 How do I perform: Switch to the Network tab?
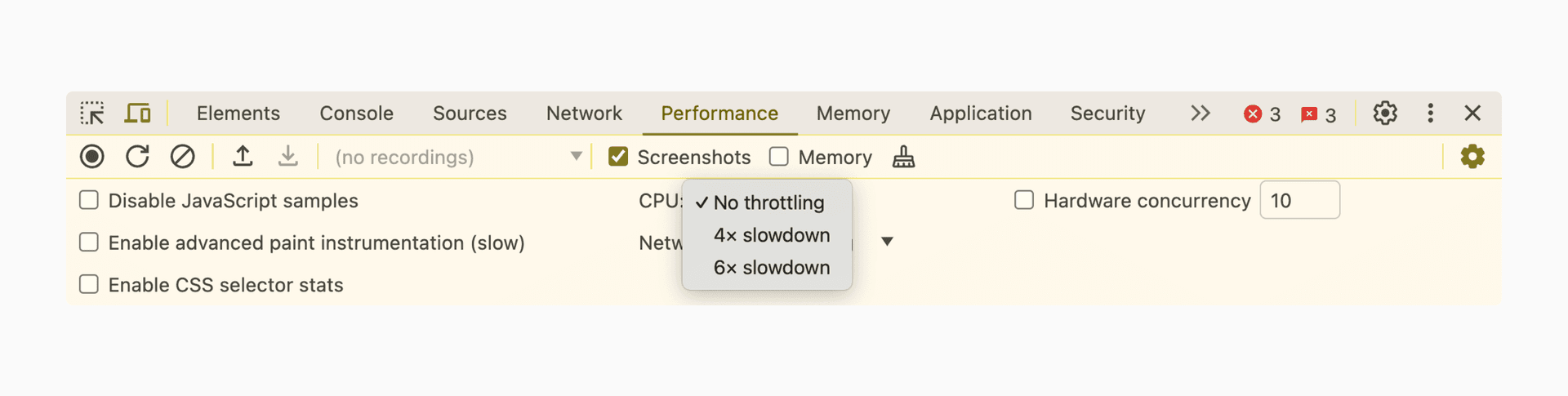click(x=584, y=113)
